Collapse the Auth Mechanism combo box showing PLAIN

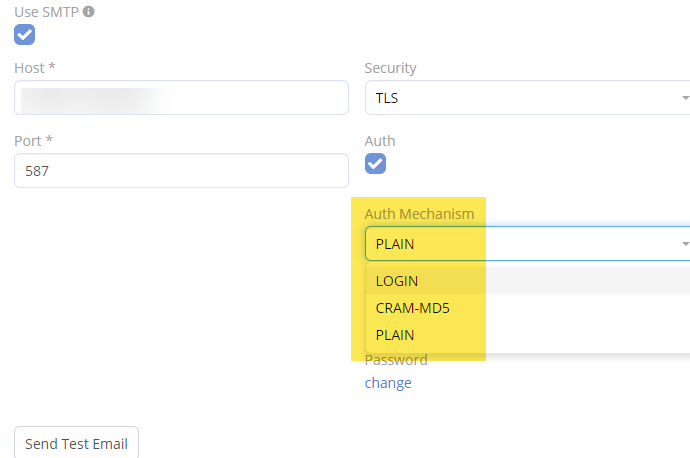(x=520, y=244)
